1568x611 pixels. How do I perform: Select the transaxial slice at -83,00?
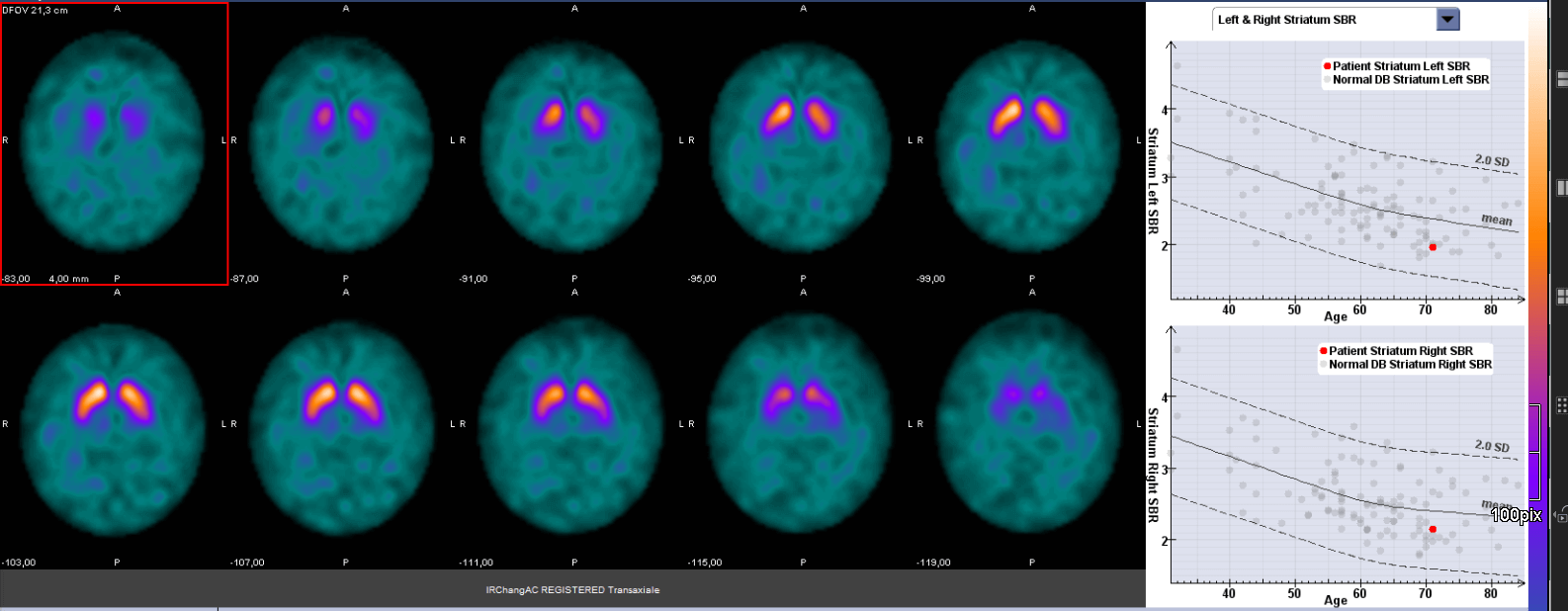pos(115,141)
